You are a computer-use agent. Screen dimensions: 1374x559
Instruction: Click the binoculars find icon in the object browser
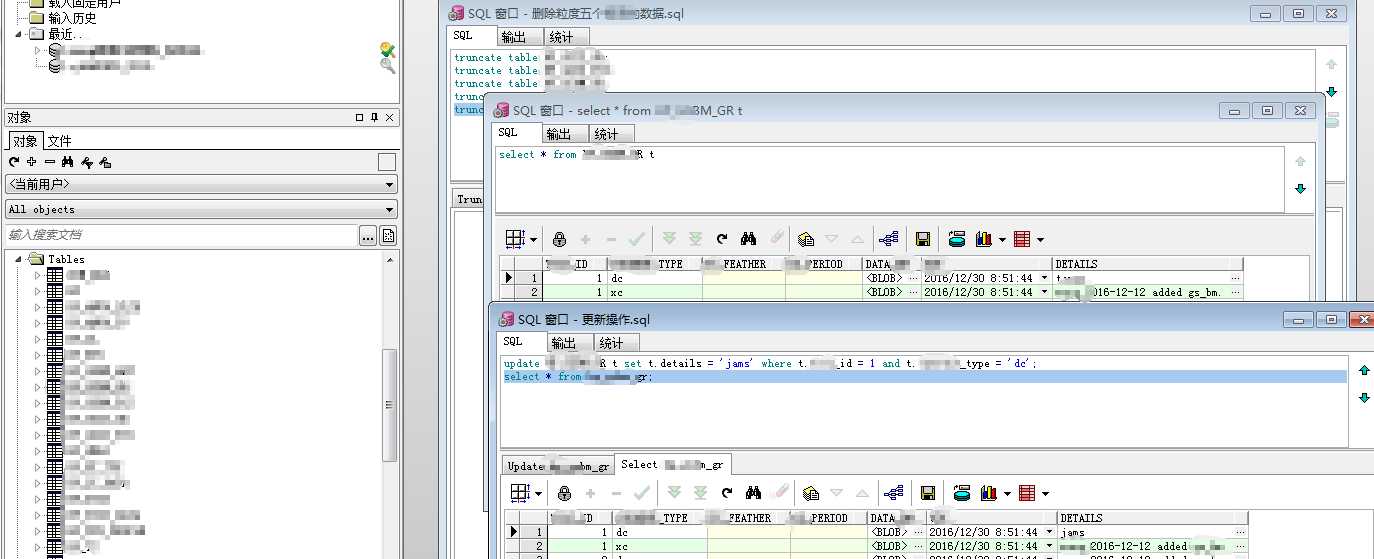[x=68, y=162]
